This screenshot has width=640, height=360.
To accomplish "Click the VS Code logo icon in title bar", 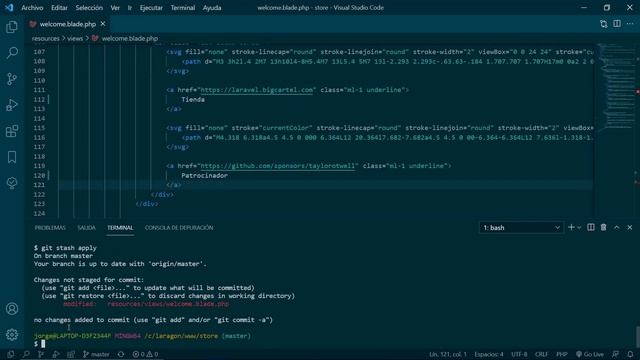I will click(x=9, y=8).
